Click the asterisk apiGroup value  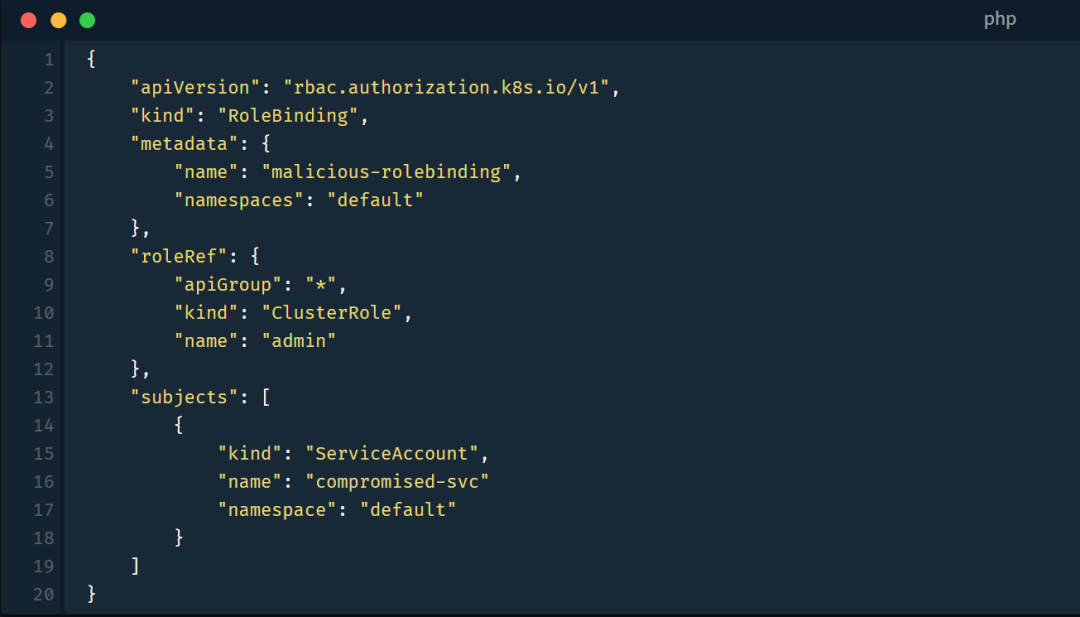coord(320,285)
